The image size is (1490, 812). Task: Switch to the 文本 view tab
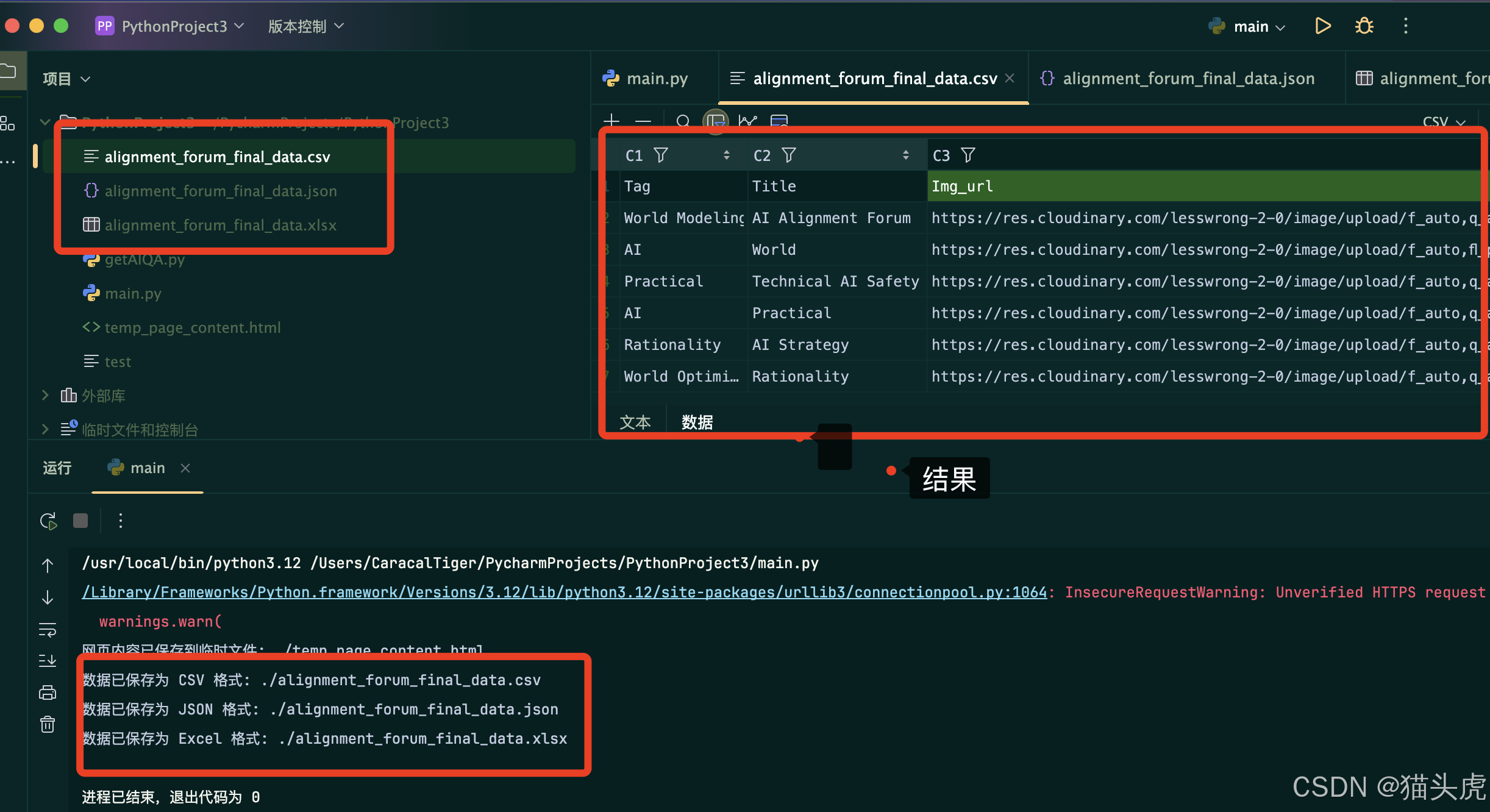[635, 422]
